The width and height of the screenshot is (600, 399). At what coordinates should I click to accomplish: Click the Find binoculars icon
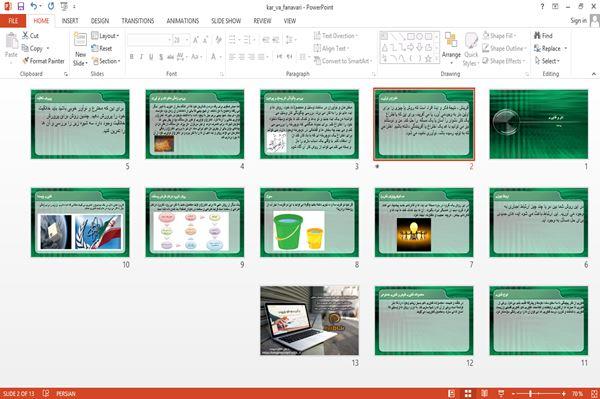pyautogui.click(x=538, y=36)
